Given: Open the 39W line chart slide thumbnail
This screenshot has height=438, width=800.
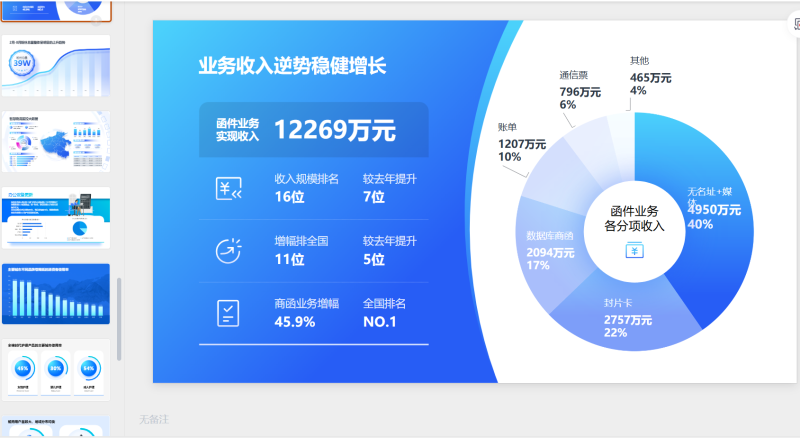Looking at the screenshot, I should [56, 65].
